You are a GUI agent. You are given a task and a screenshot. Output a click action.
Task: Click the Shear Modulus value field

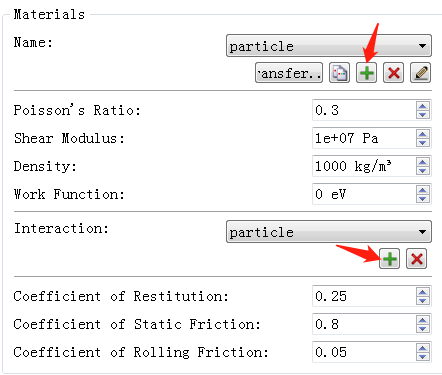click(x=364, y=138)
